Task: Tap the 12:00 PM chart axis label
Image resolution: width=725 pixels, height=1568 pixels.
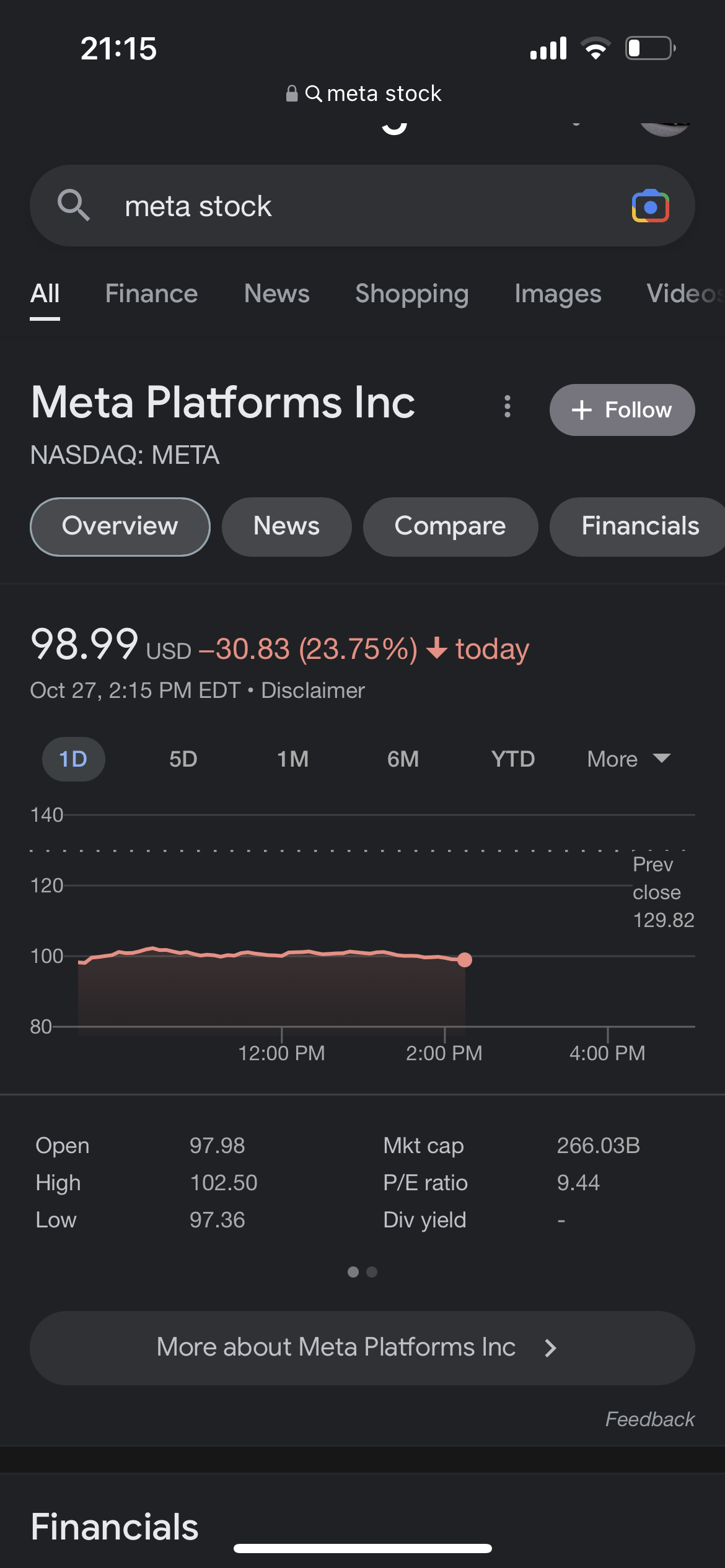Action: point(281,1053)
